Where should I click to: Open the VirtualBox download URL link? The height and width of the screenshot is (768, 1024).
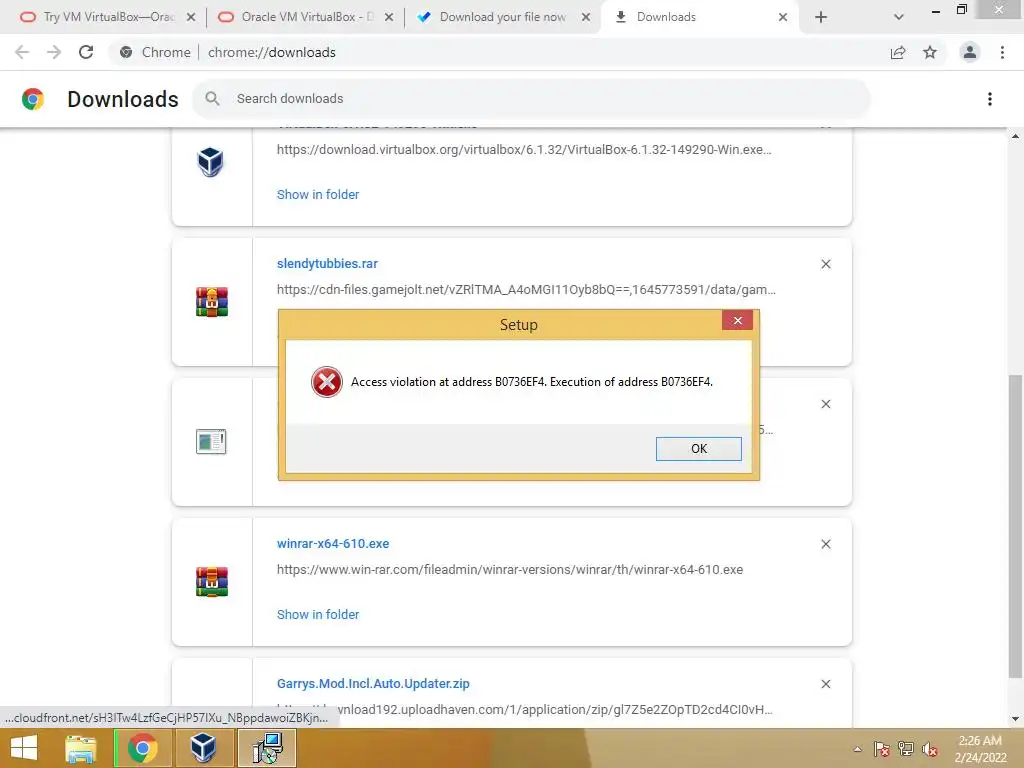tap(524, 150)
